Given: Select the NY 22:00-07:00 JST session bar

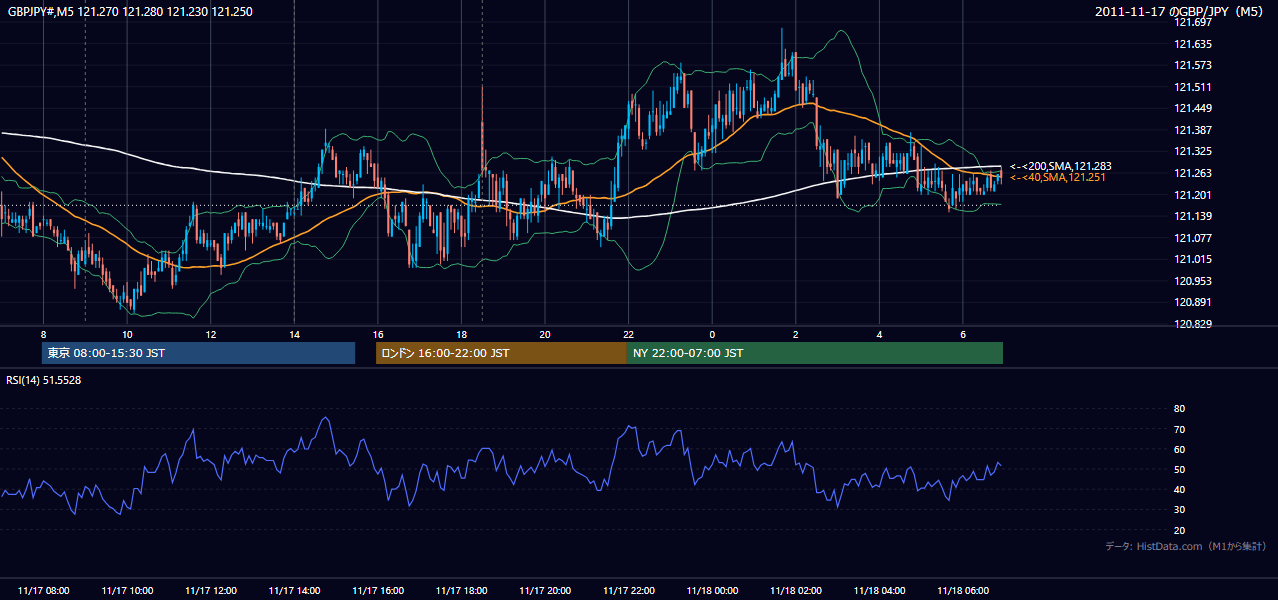Looking at the screenshot, I should (x=815, y=353).
